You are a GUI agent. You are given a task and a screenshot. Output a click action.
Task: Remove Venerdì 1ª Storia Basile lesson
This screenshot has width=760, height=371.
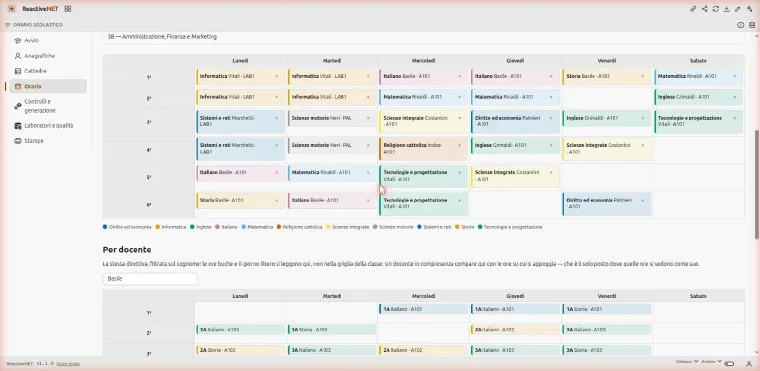(x=643, y=77)
